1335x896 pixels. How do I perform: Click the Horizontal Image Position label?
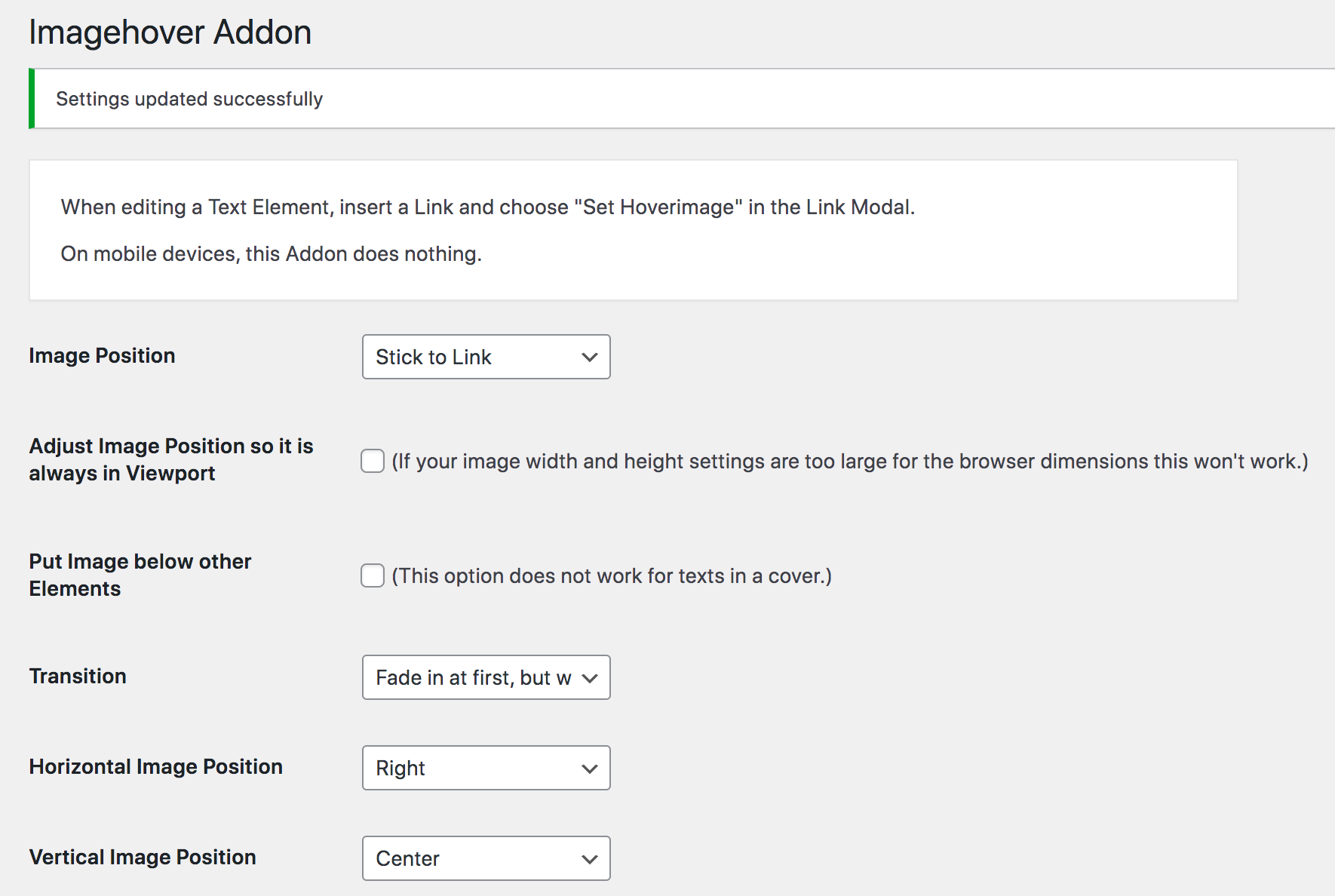coord(155,766)
